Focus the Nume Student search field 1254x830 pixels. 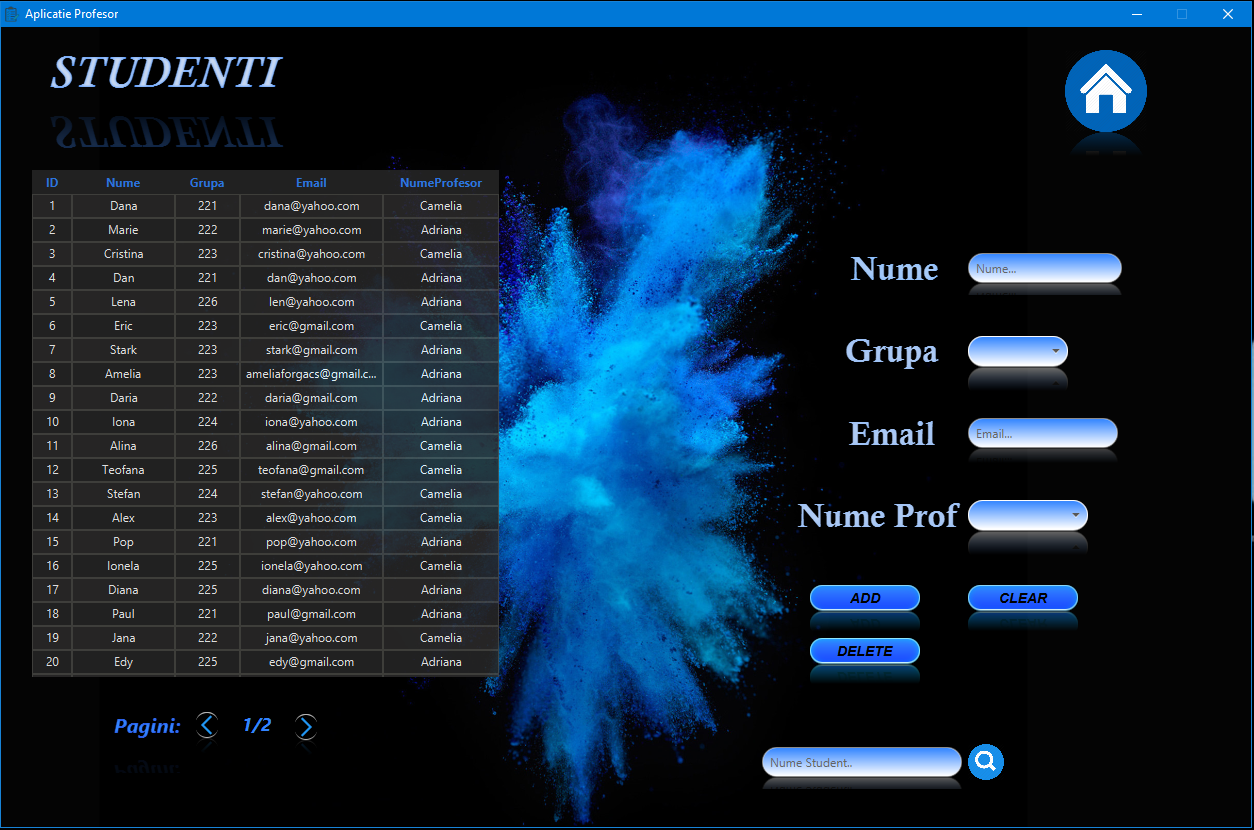tap(862, 762)
